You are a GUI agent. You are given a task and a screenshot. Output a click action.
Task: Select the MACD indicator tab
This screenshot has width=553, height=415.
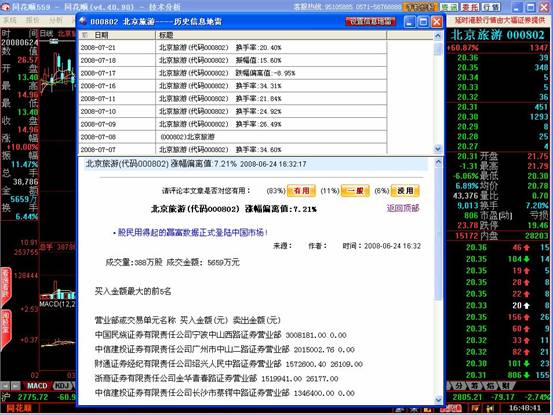coord(37,386)
